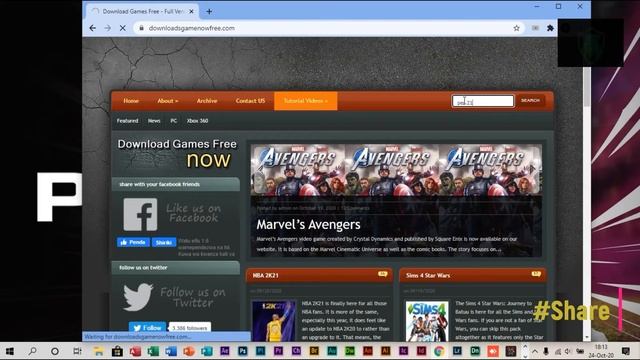This screenshot has height=360, width=640.
Task: Stop loading the page
Action: point(122,28)
